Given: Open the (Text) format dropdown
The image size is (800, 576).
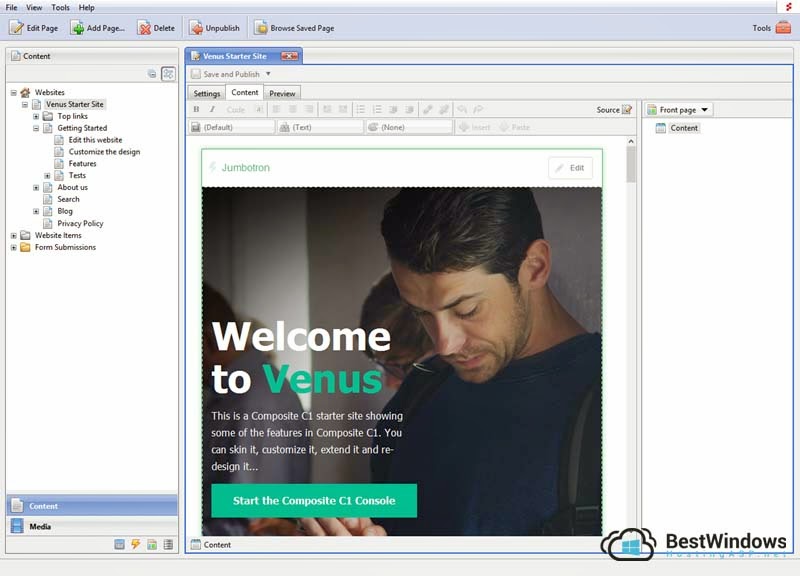Looking at the screenshot, I should [x=320, y=127].
